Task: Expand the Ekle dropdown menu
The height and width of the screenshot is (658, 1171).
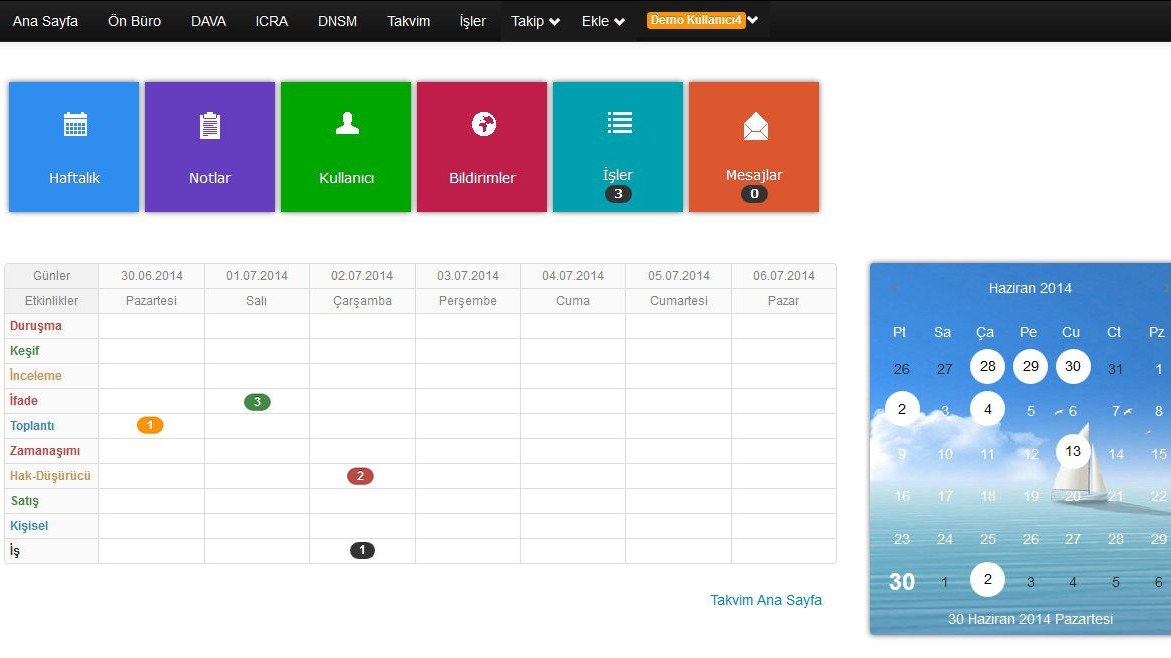Action: [603, 21]
